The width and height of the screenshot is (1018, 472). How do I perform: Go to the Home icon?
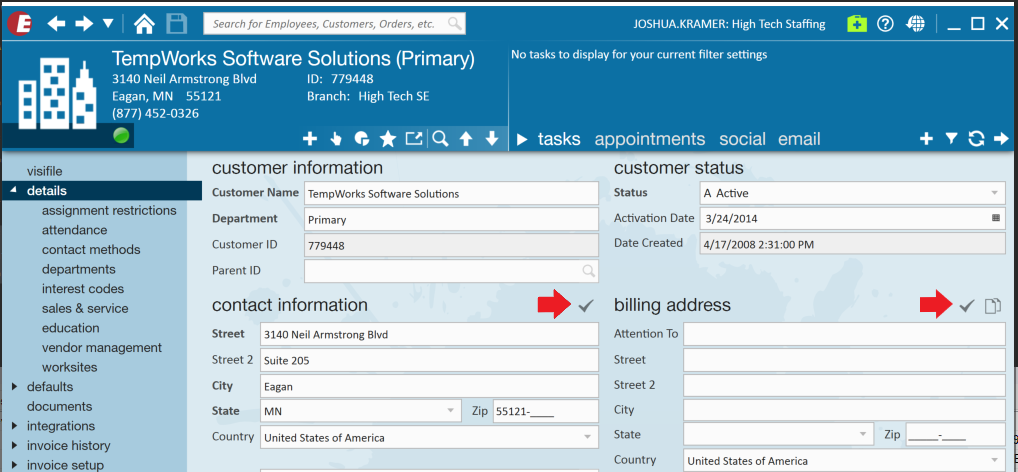click(144, 24)
